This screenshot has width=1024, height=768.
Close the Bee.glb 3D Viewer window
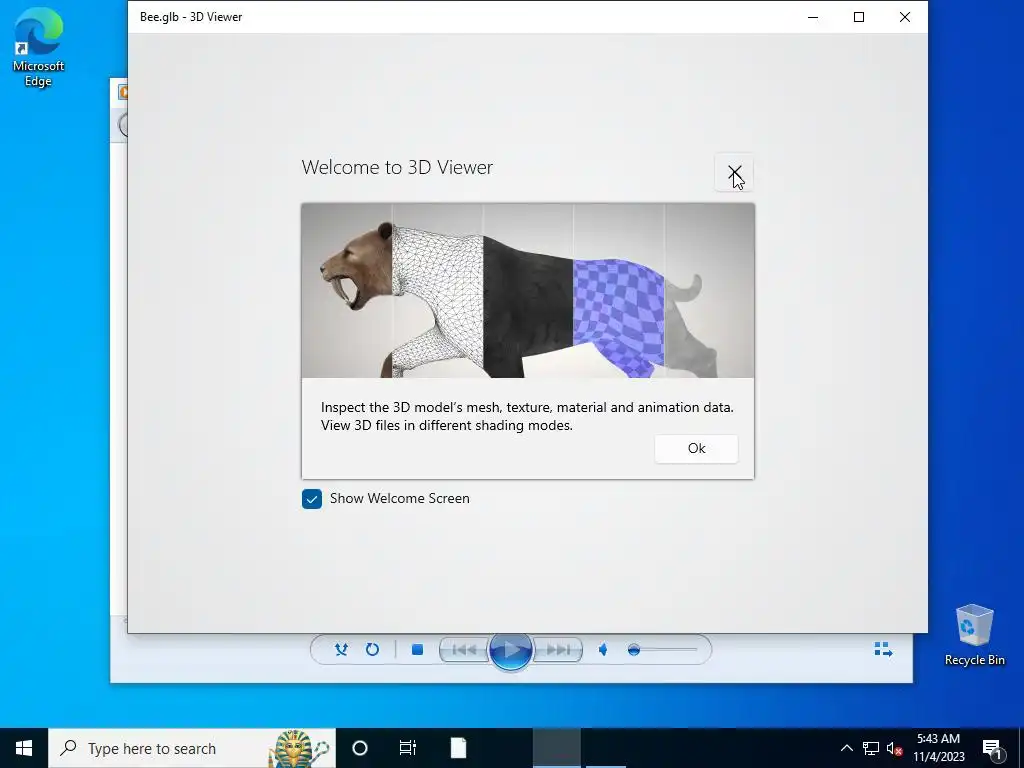point(904,17)
